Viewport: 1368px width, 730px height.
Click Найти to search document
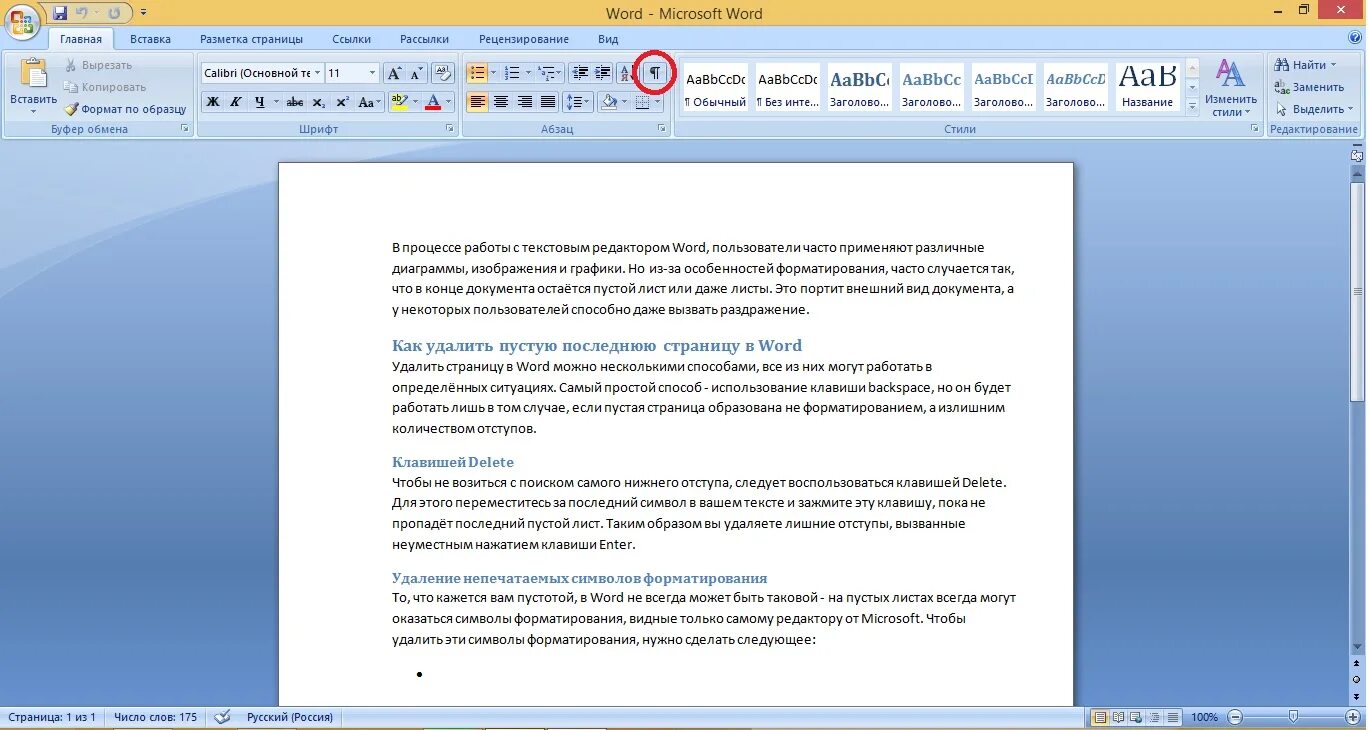[1306, 65]
